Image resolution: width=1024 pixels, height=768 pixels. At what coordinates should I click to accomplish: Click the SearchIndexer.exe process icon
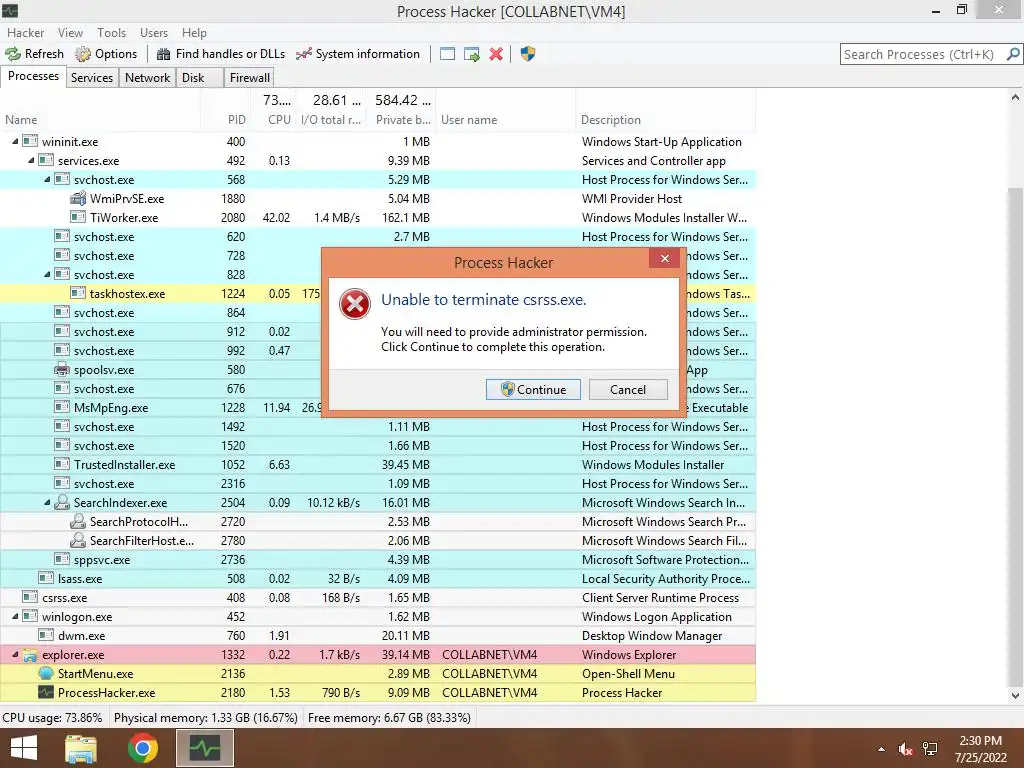point(62,503)
